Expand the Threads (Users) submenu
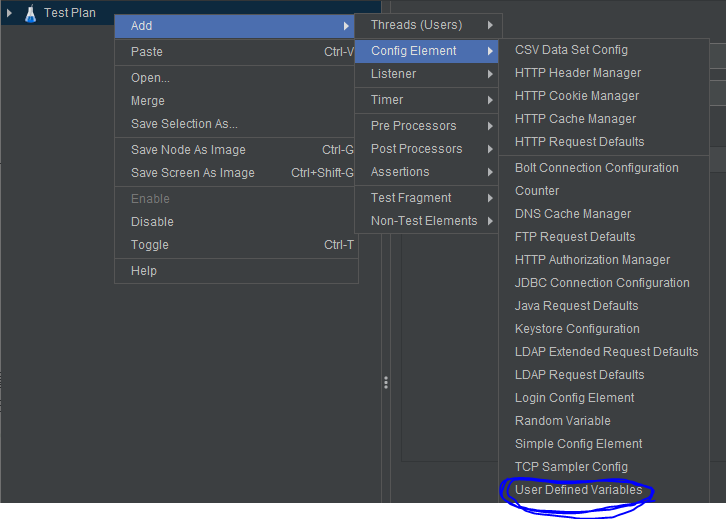The image size is (726, 519). pos(428,25)
